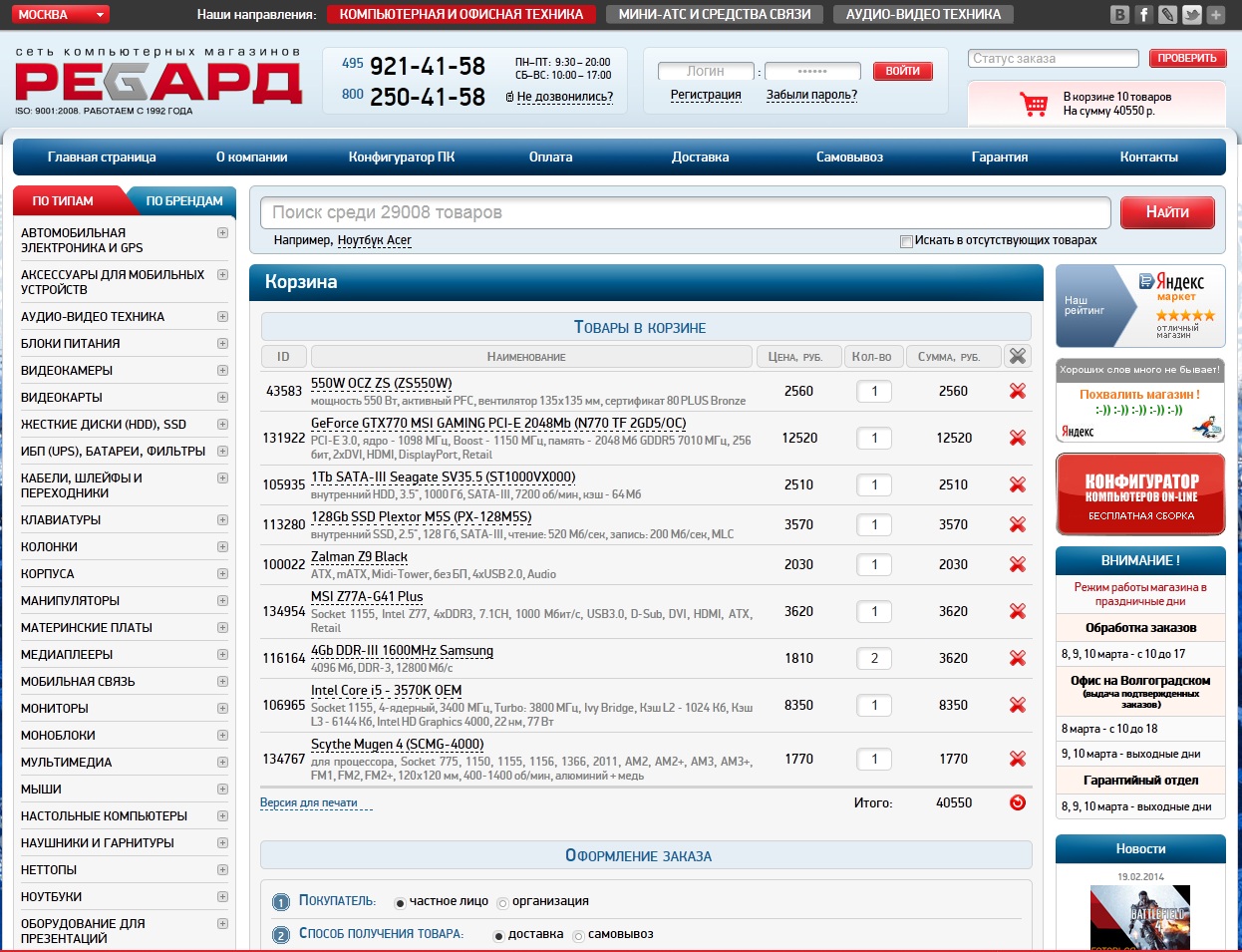
Task: Click the red recalculate icon next to Итого
Action: [x=1017, y=802]
